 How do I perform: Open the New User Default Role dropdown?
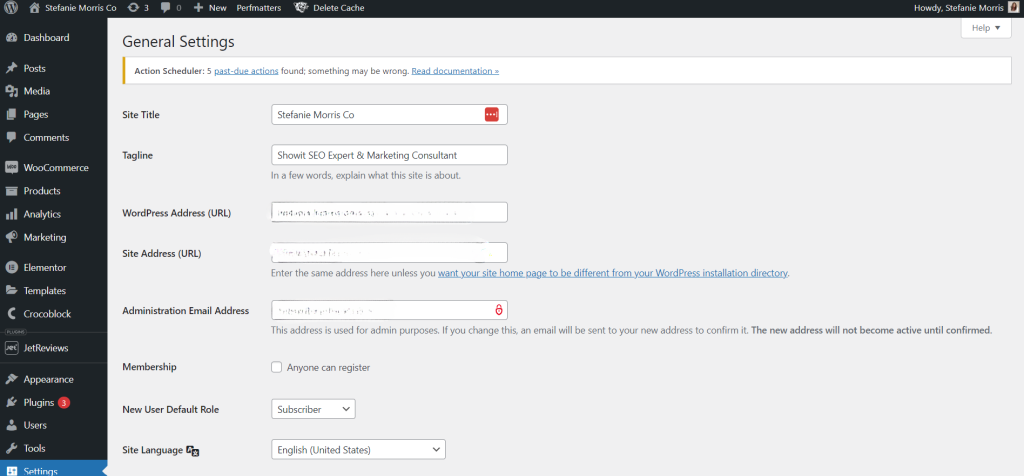click(313, 409)
